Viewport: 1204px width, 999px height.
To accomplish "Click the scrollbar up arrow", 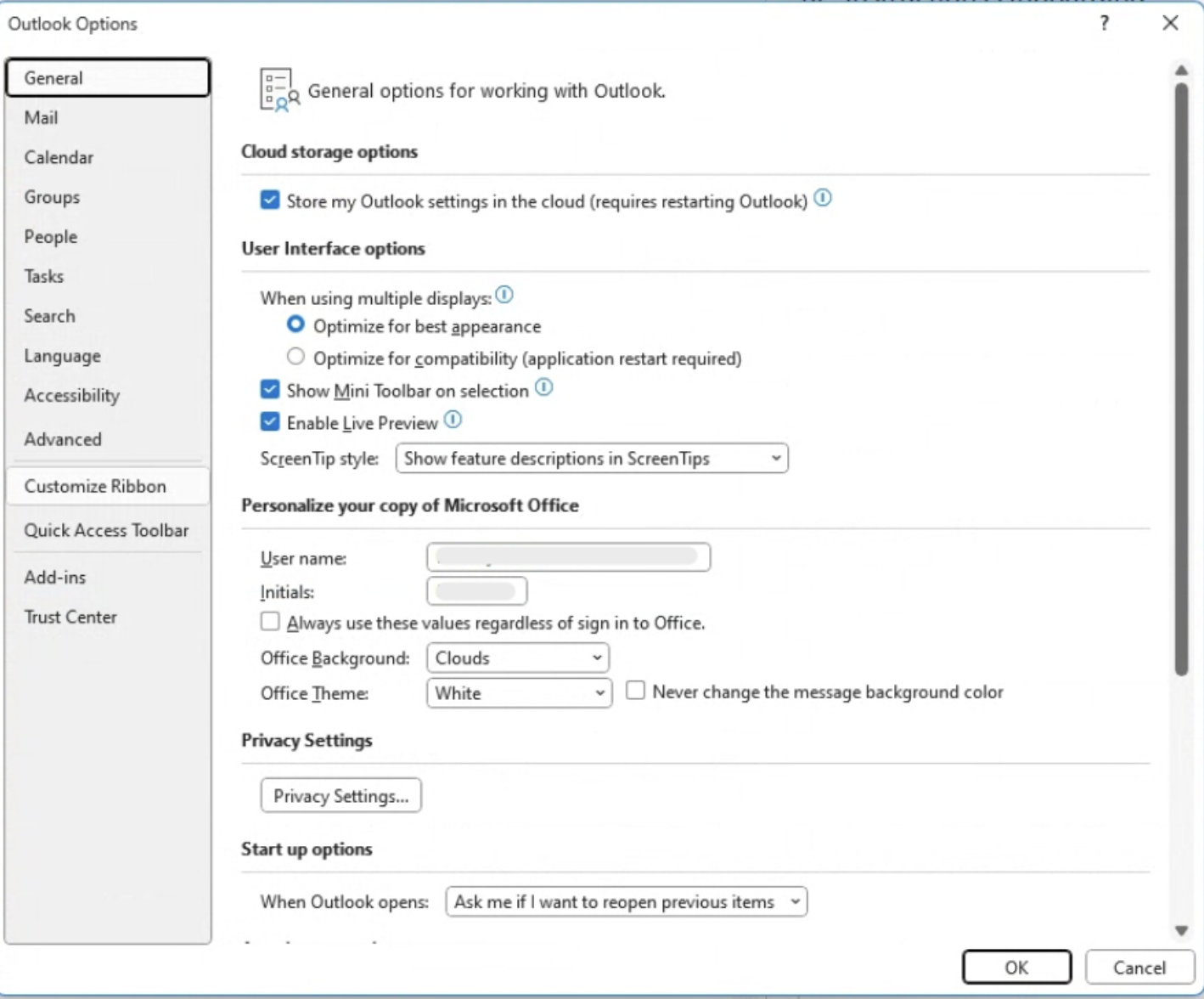I will 1181,70.
